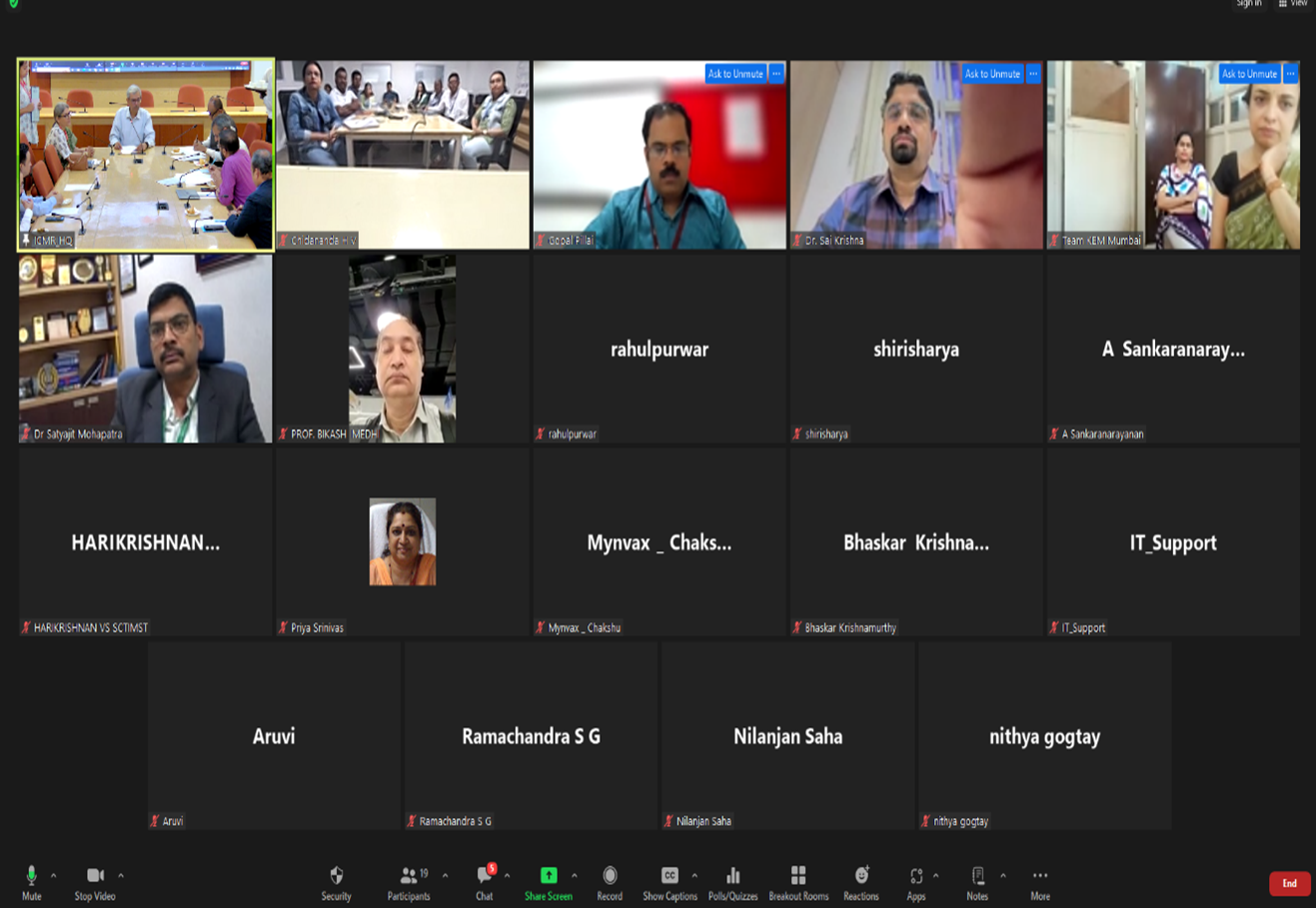Image resolution: width=1316 pixels, height=908 pixels.
Task: Open the Reactions menu
Action: pyautogui.click(x=860, y=882)
